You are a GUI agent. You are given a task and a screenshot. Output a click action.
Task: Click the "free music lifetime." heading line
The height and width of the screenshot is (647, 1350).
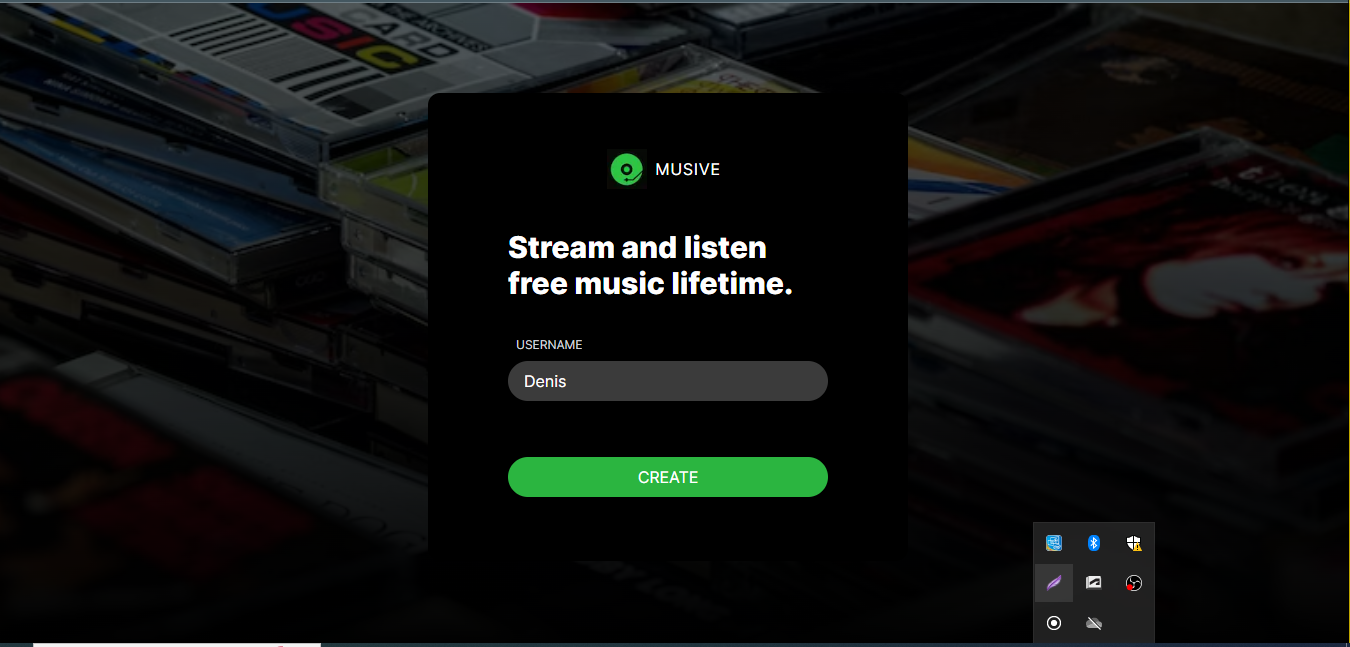pyautogui.click(x=650, y=284)
